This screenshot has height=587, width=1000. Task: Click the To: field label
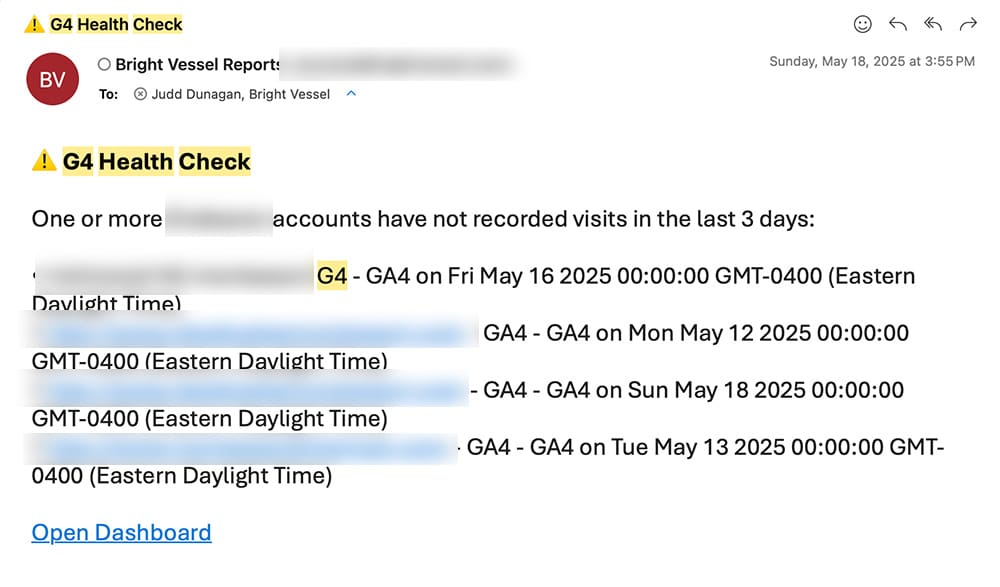click(x=108, y=94)
